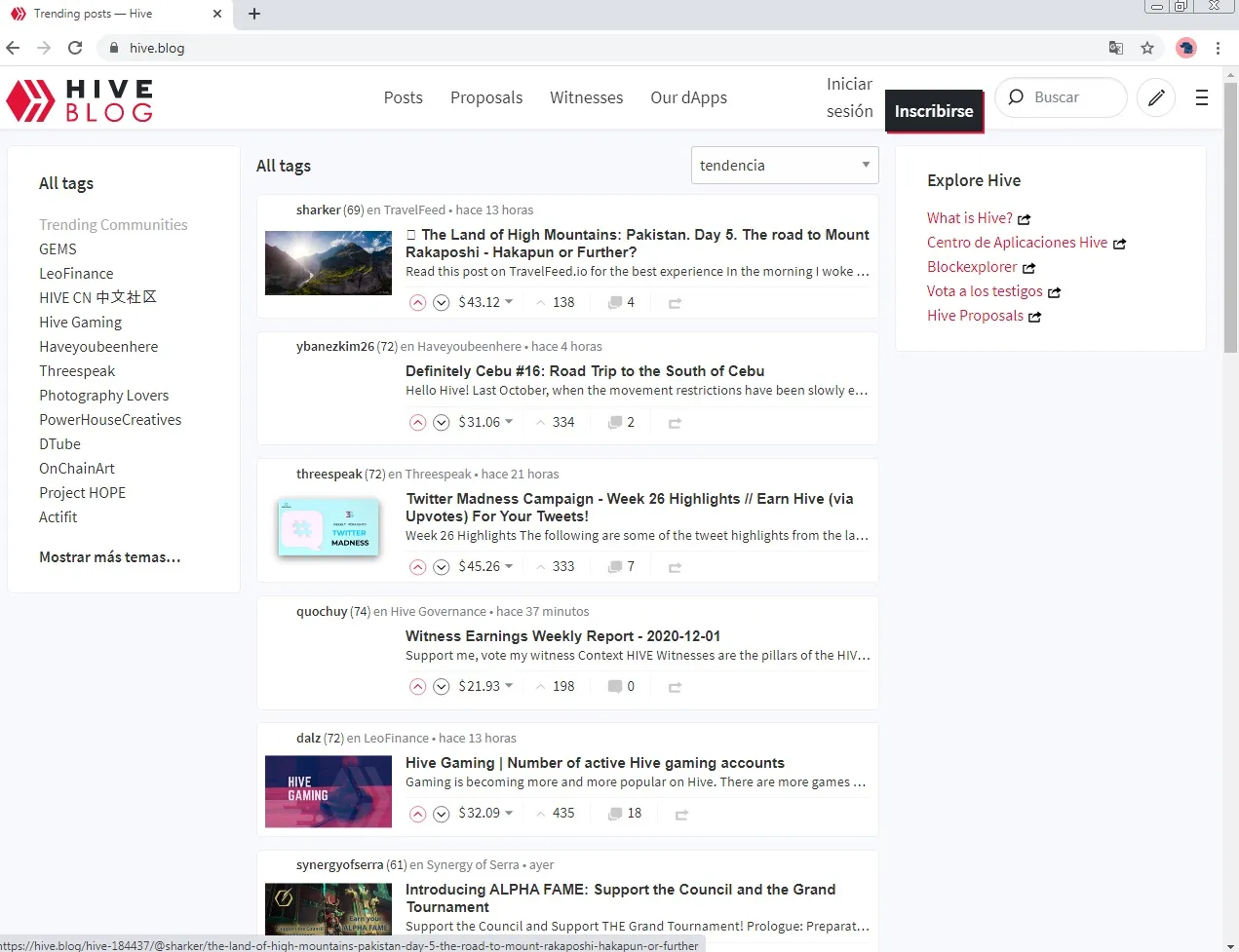1239x952 pixels.
Task: Open the mountain thumbnail of Pakistan post
Action: 329,263
